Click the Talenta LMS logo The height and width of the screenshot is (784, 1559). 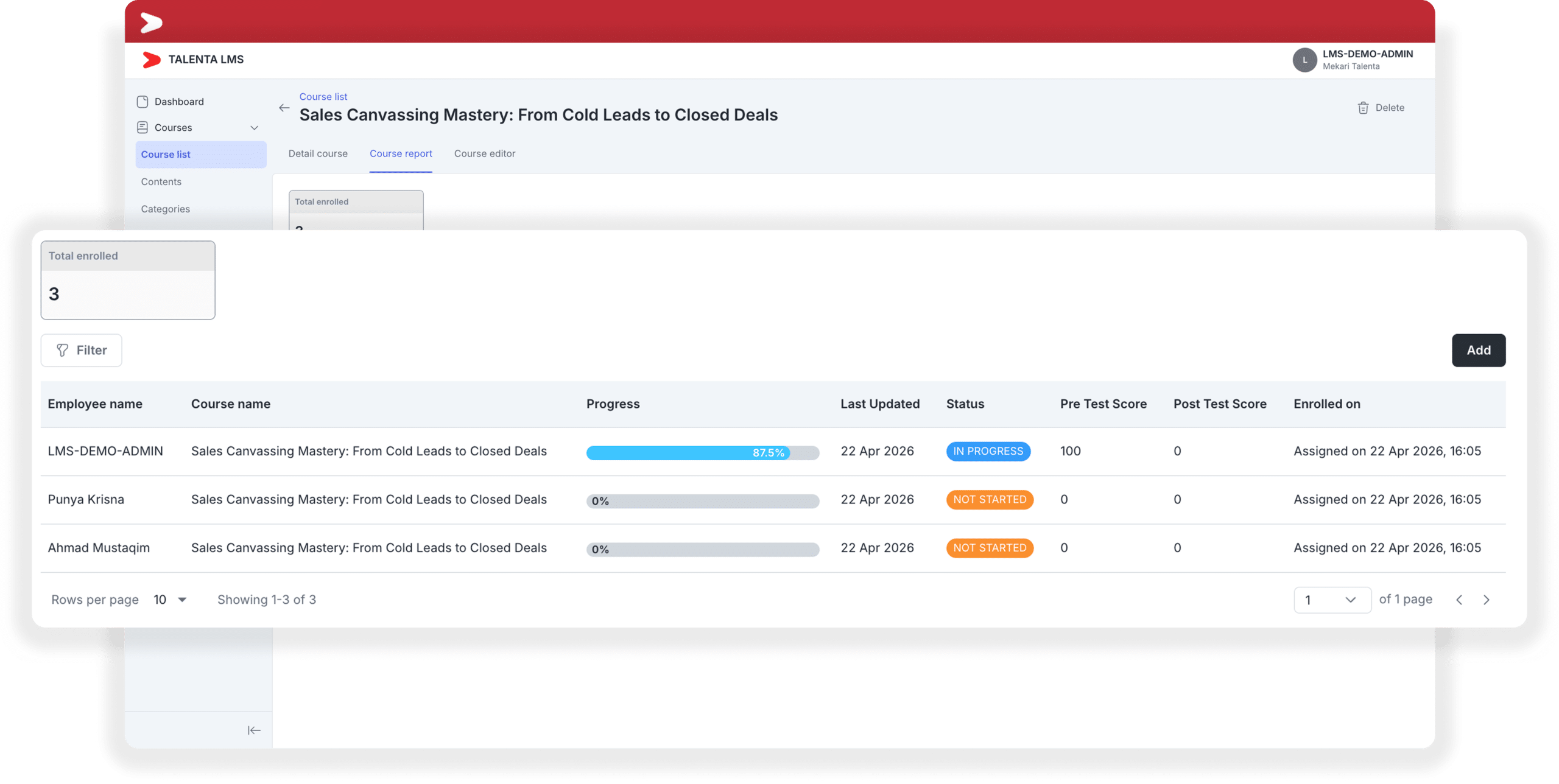click(x=152, y=60)
